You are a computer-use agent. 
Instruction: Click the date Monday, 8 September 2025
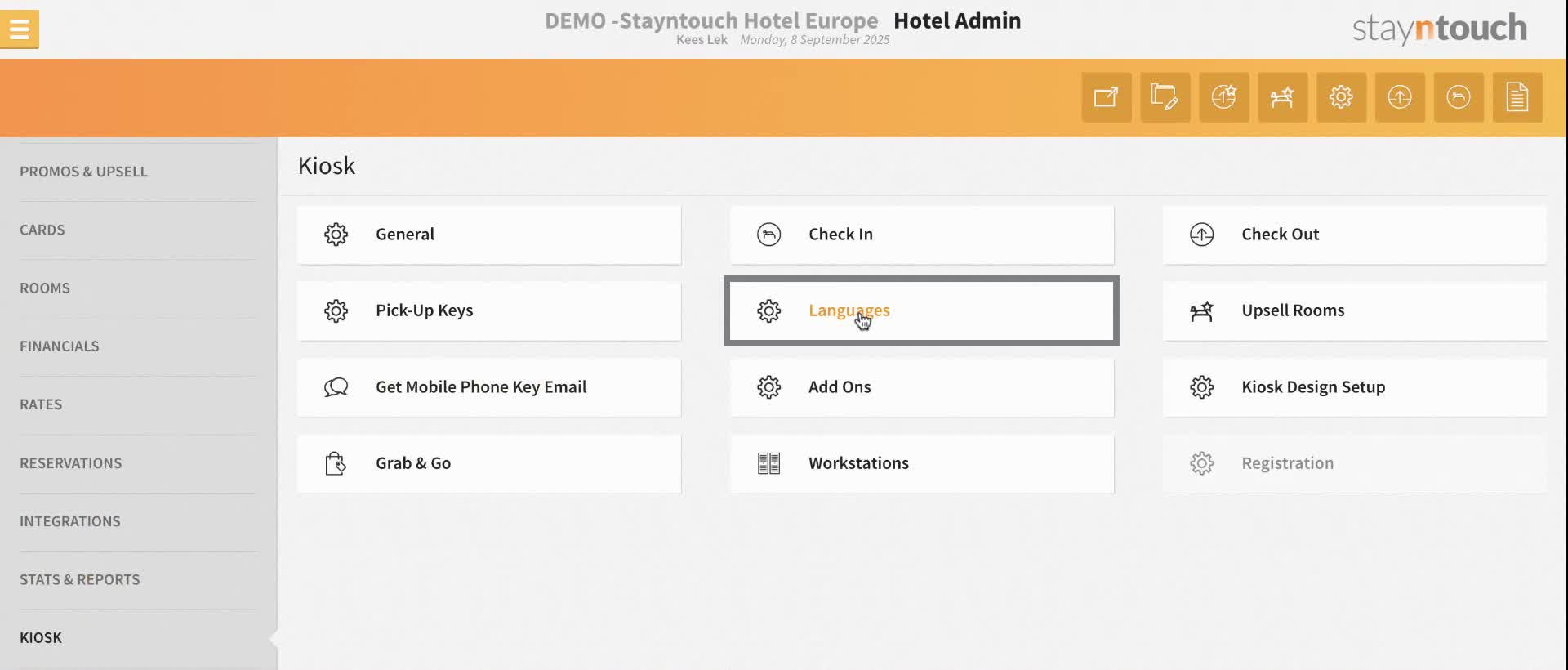(x=815, y=40)
